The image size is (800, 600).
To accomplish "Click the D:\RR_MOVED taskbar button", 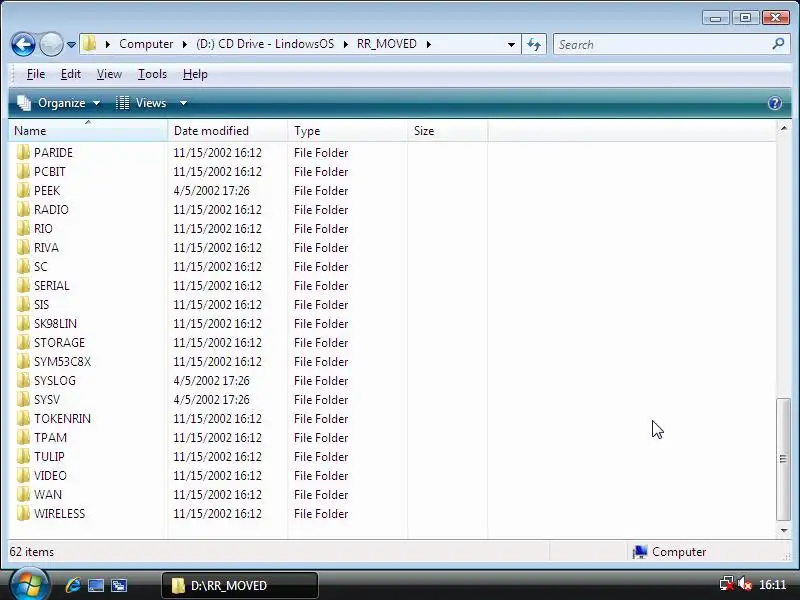I will pyautogui.click(x=240, y=585).
